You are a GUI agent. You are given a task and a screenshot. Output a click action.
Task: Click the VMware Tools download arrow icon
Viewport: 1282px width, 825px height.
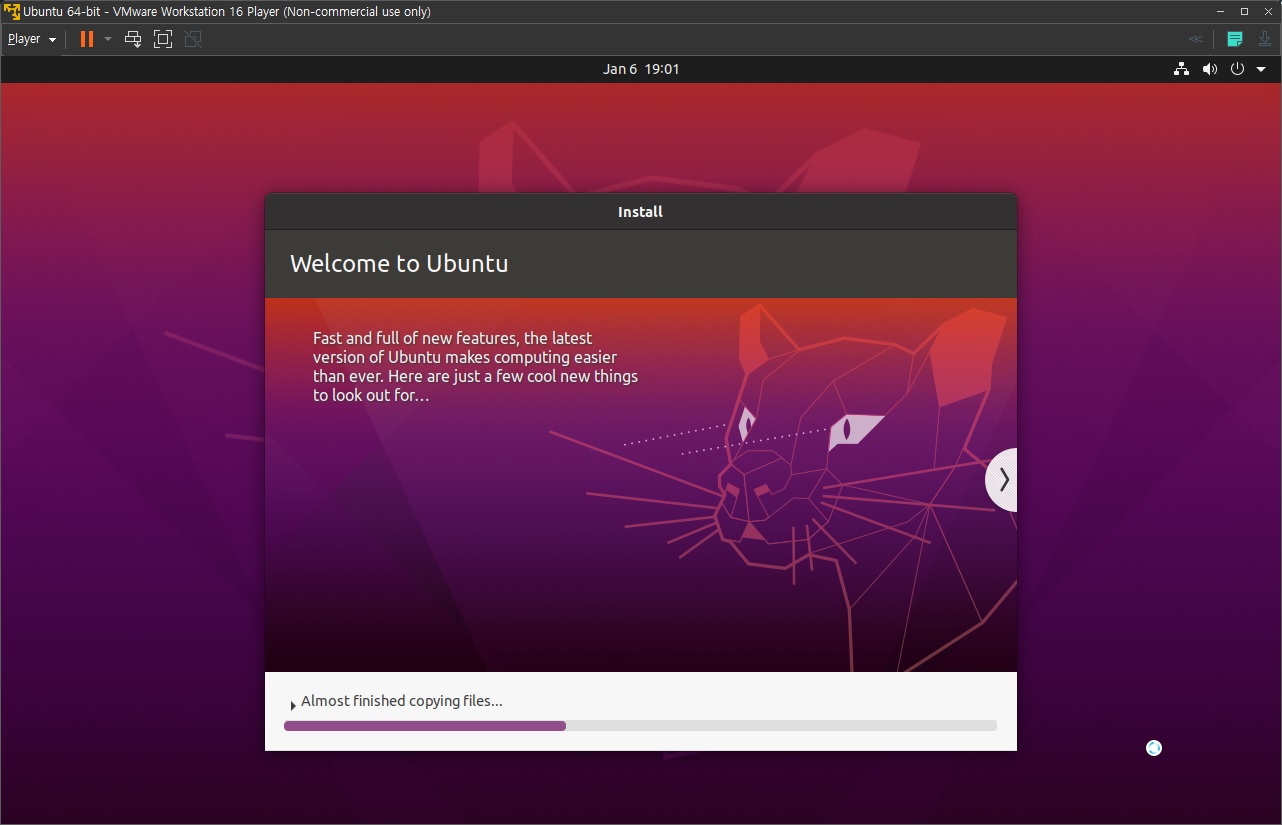coord(1264,39)
